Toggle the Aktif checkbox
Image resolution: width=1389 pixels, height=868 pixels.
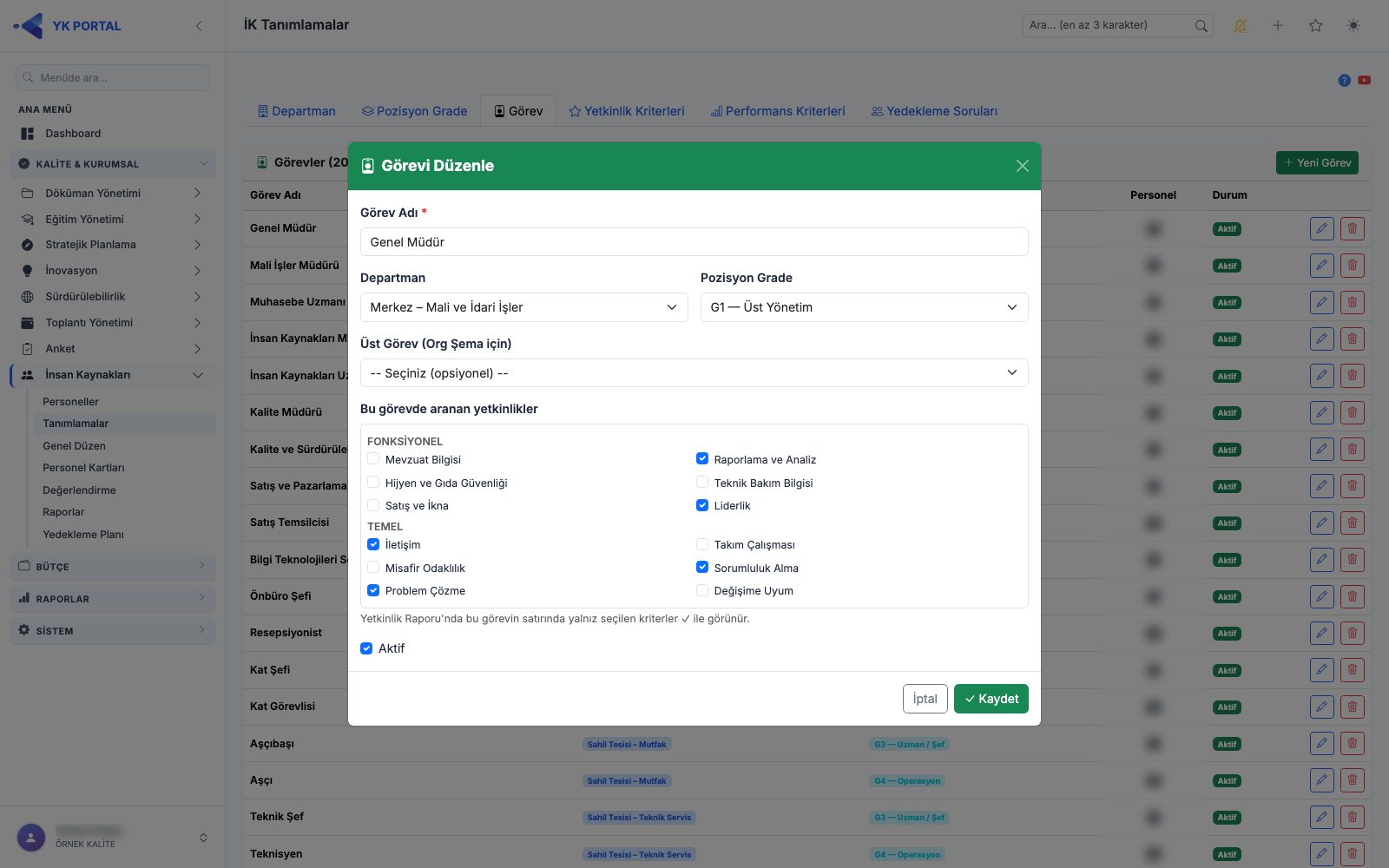point(366,648)
